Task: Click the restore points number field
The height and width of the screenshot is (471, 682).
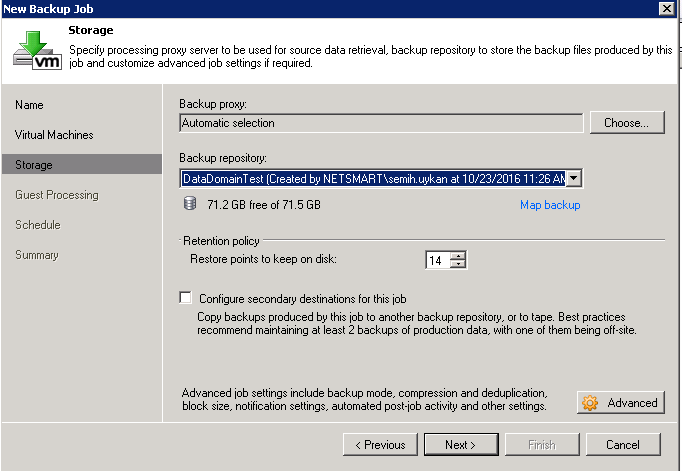Action: (x=437, y=260)
